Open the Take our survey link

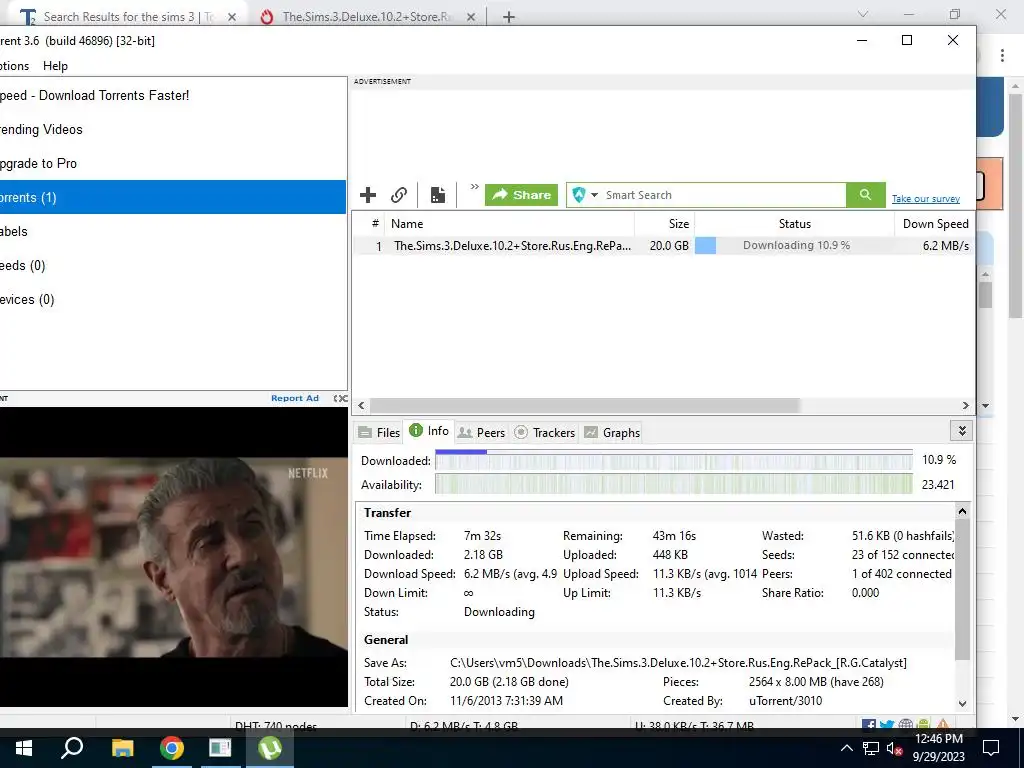pyautogui.click(x=925, y=199)
